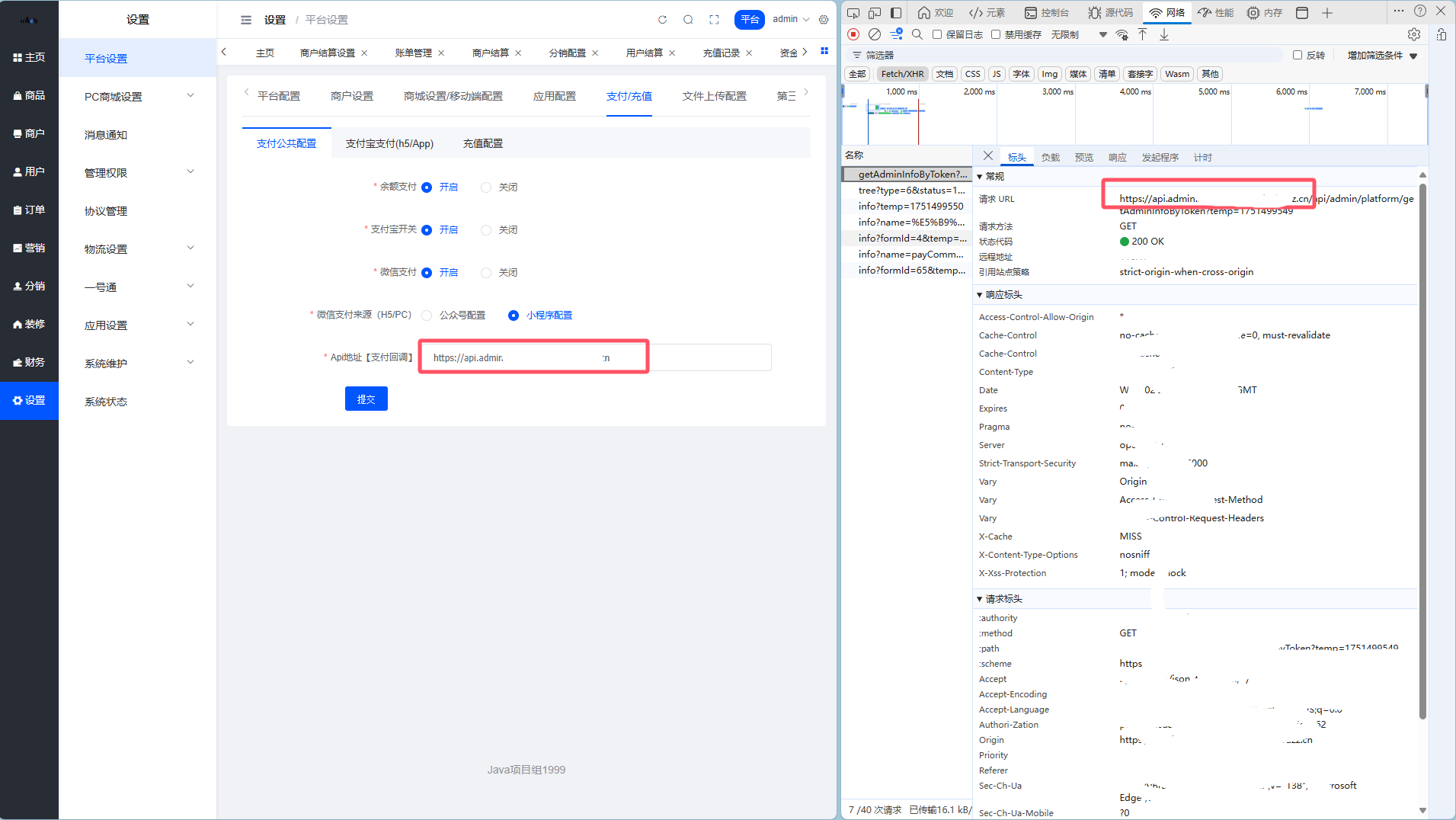The image size is (1456, 820).
Task: Click the 提交 button
Action: pyautogui.click(x=366, y=399)
